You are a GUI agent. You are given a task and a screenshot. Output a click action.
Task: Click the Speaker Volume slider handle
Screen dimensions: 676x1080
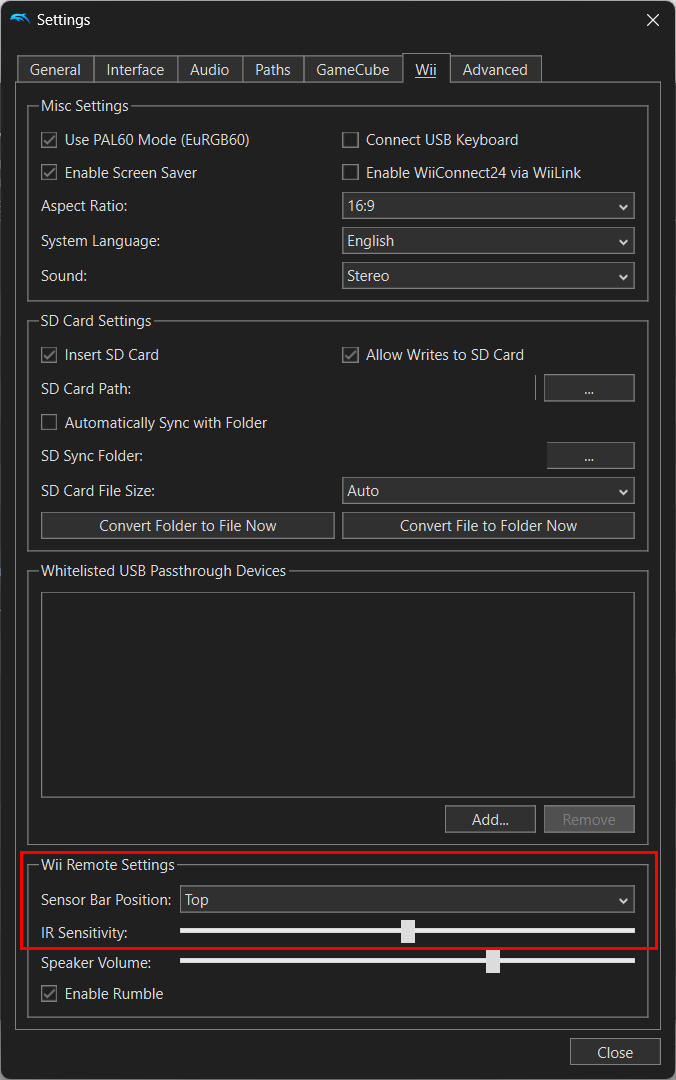tap(493, 961)
